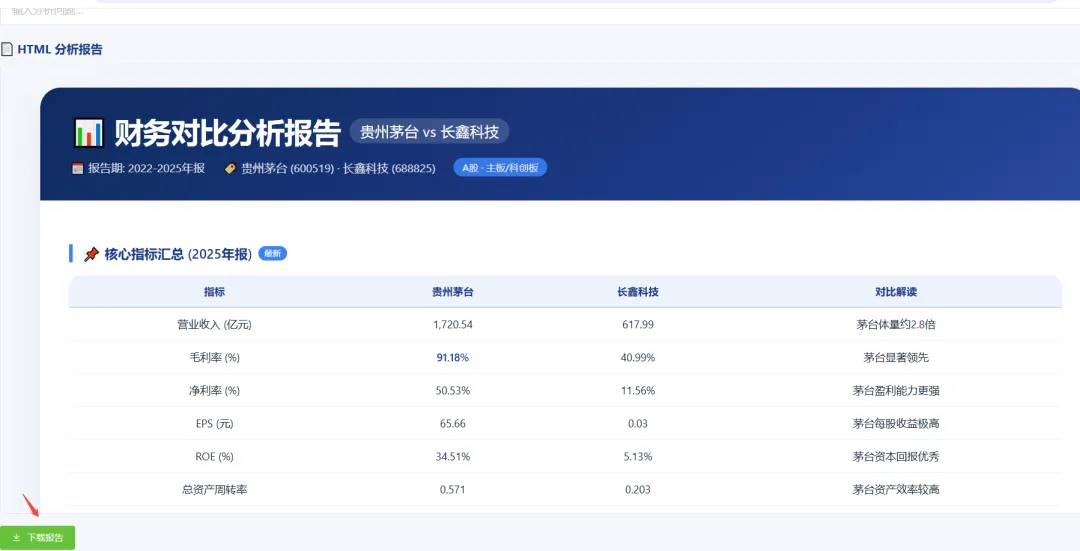Click the 1,720.54 revenue value
The height and width of the screenshot is (551, 1080).
click(x=453, y=324)
